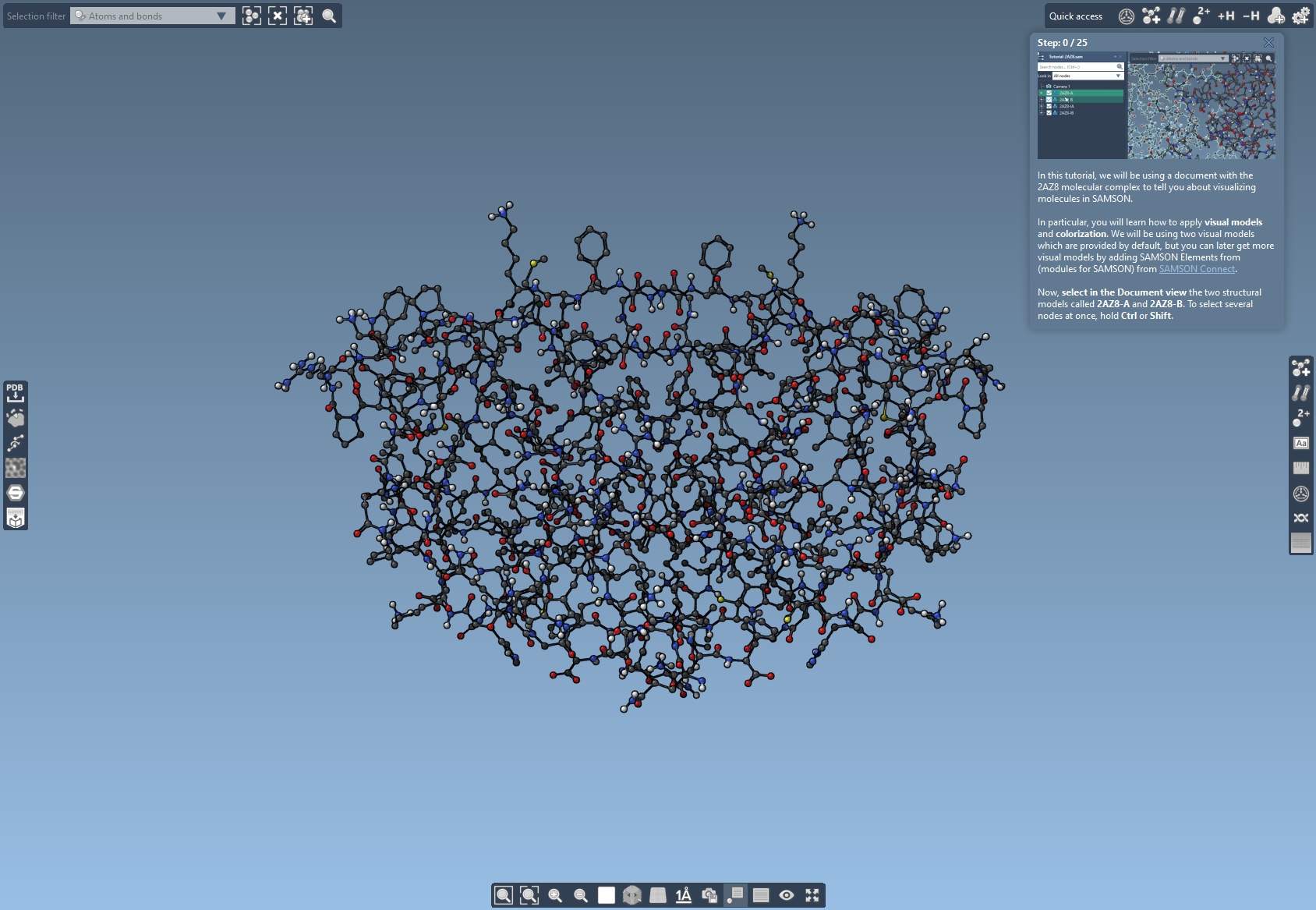1316x910 pixels.
Task: Toggle fullscreen using the expand arrows icon
Action: coord(812,895)
